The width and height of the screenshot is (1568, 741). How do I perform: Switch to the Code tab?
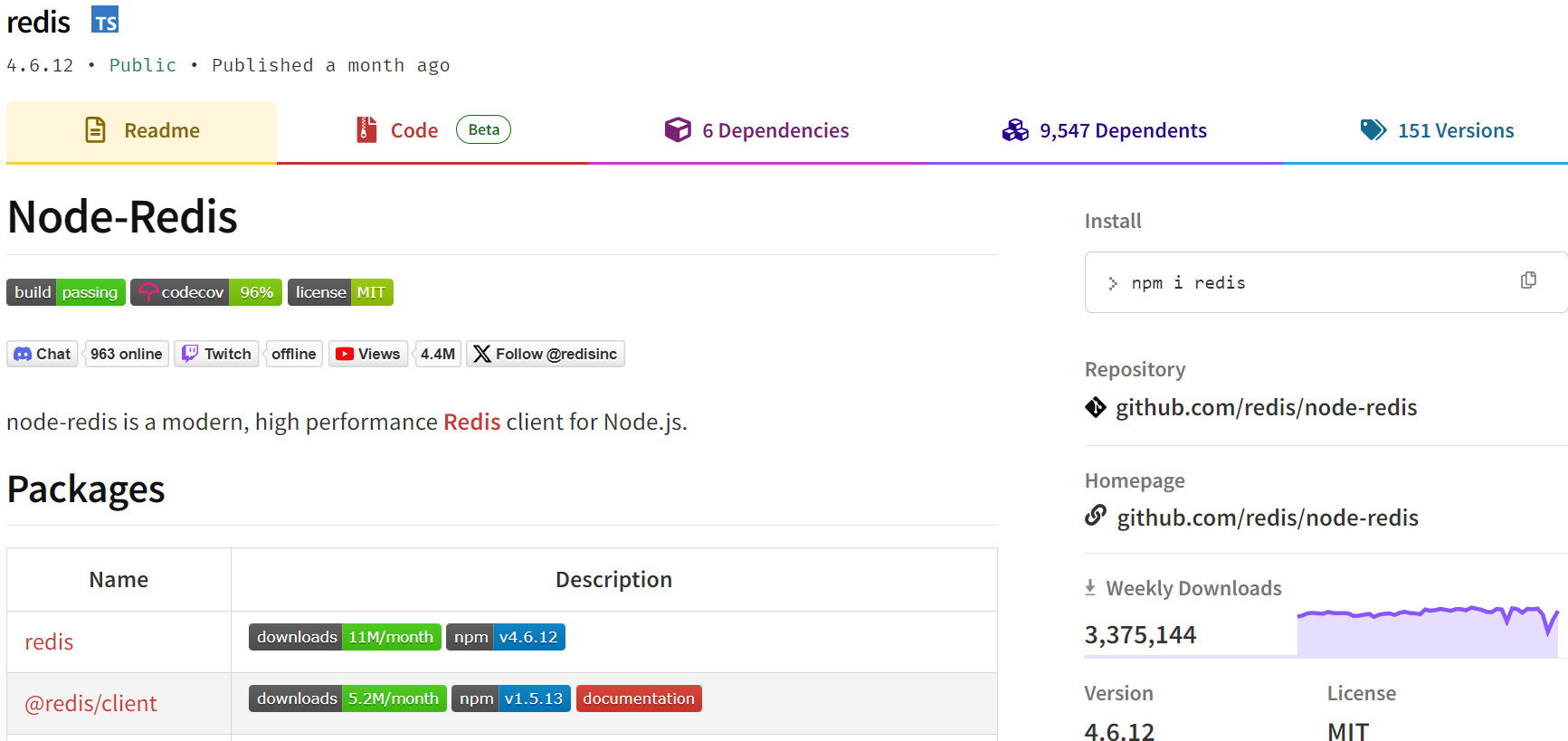(x=432, y=131)
